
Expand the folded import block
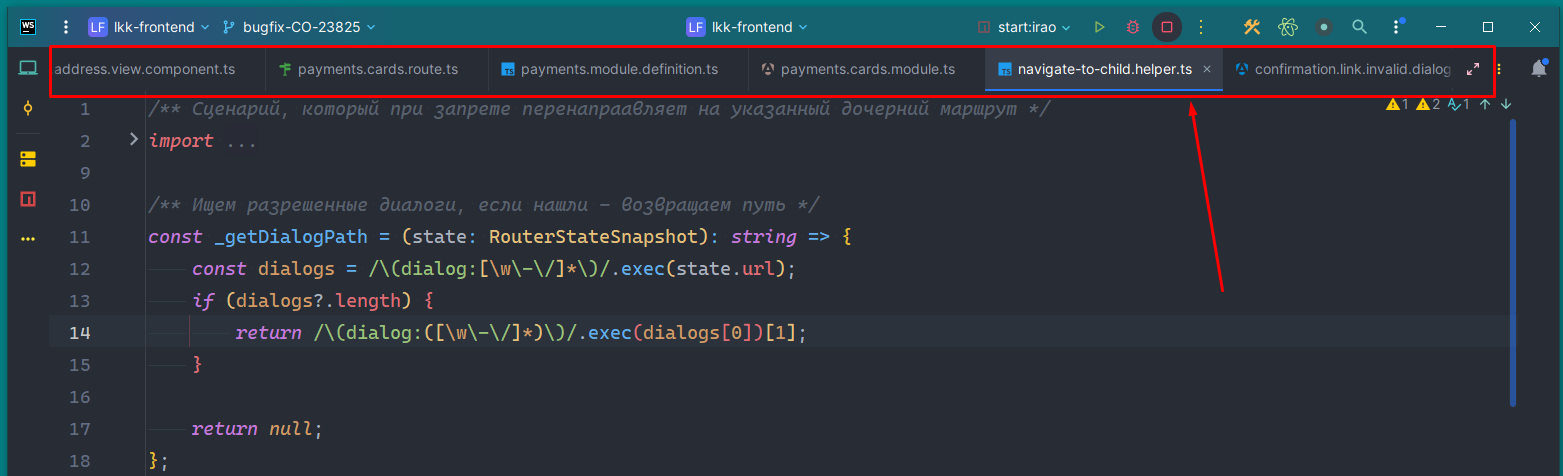[x=134, y=140]
